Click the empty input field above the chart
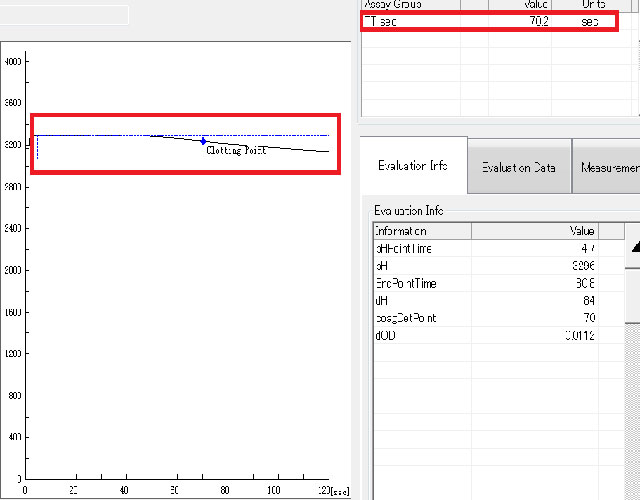Image resolution: width=640 pixels, height=500 pixels. tap(64, 15)
